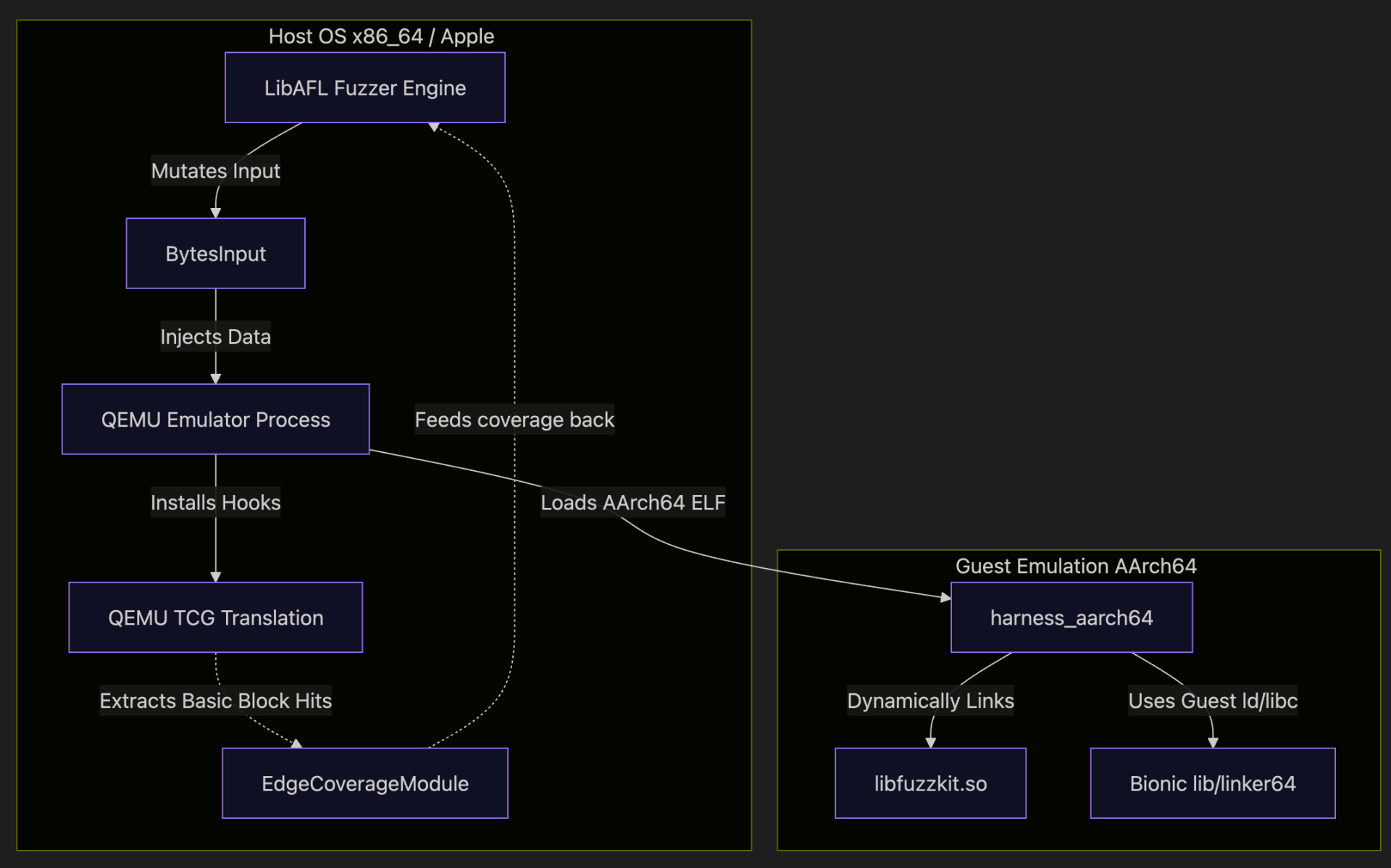The height and width of the screenshot is (868, 1391).
Task: Click the QEMU Emulator Process node
Action: coord(215,420)
